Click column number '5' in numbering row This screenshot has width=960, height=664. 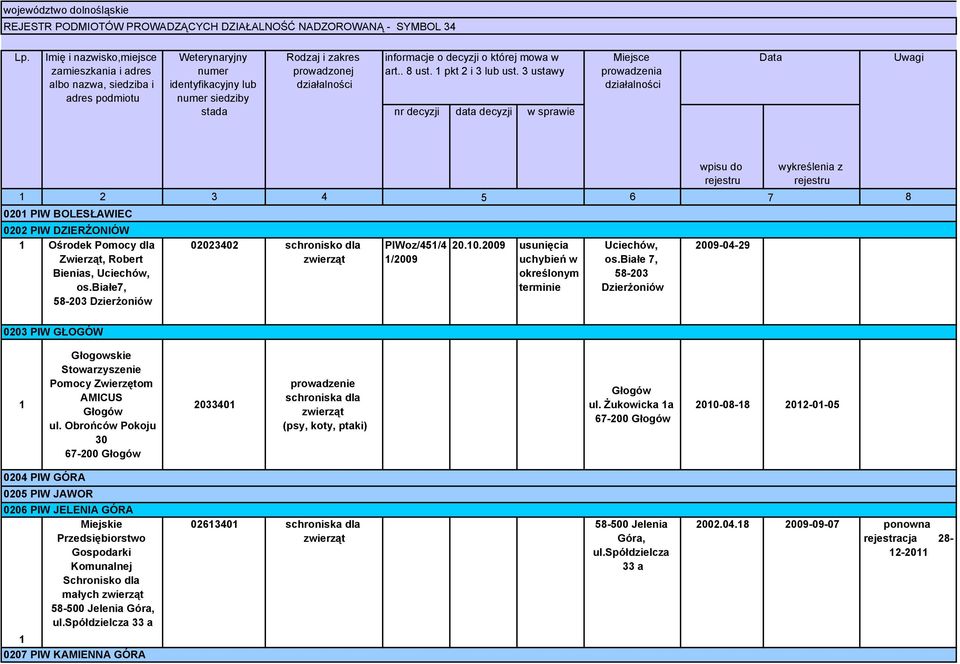pyautogui.click(x=483, y=196)
